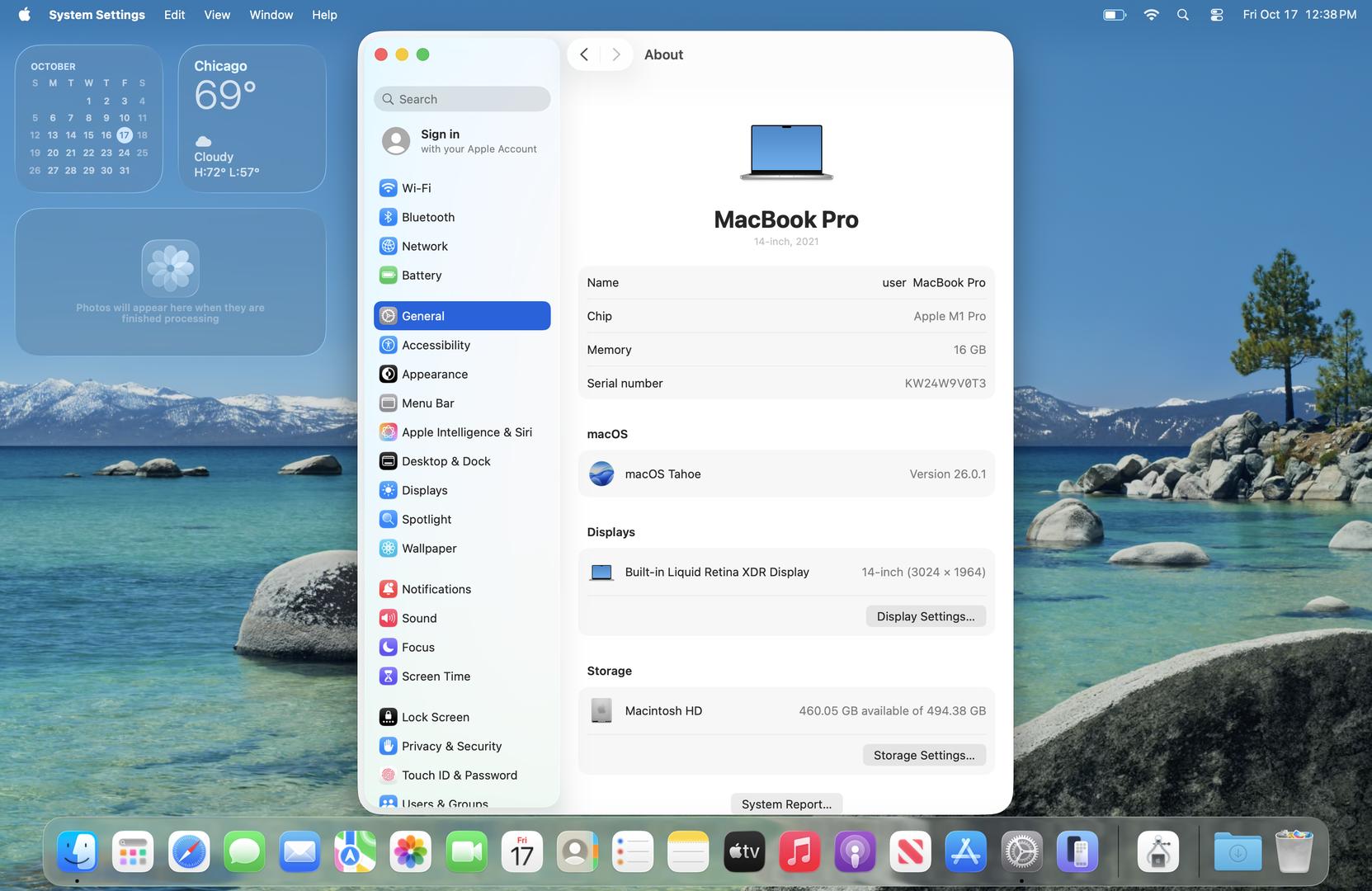Click the back navigation chevron
Screen dimensions: 1372x891
tap(584, 54)
